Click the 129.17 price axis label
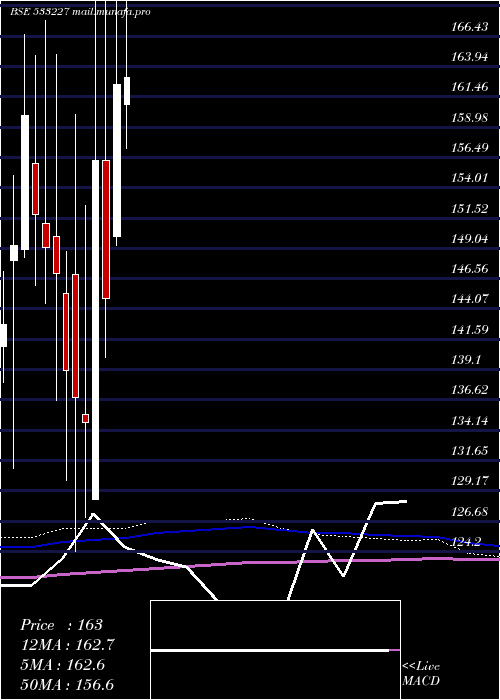 (470, 481)
